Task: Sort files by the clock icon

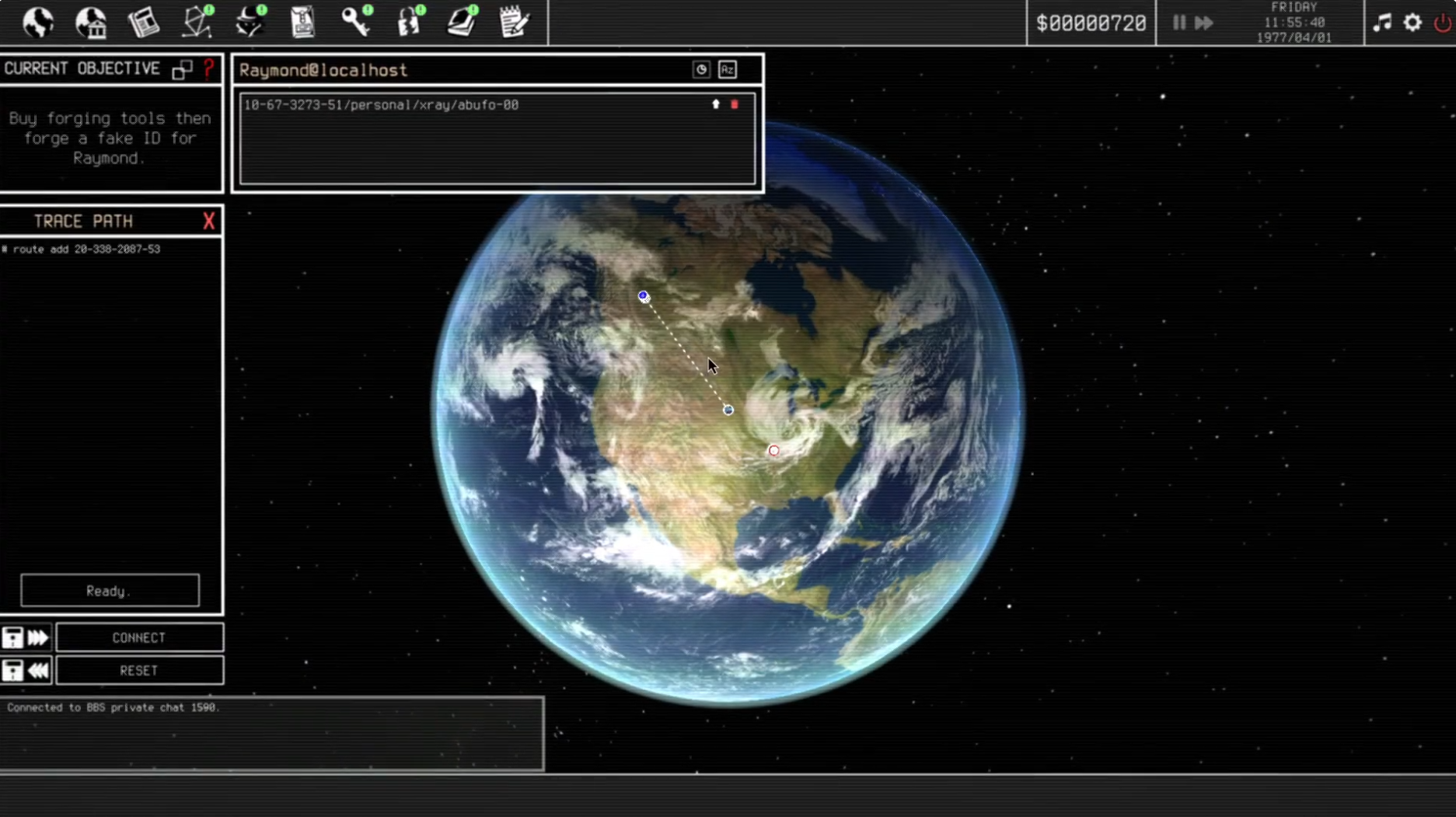Action: click(x=701, y=70)
